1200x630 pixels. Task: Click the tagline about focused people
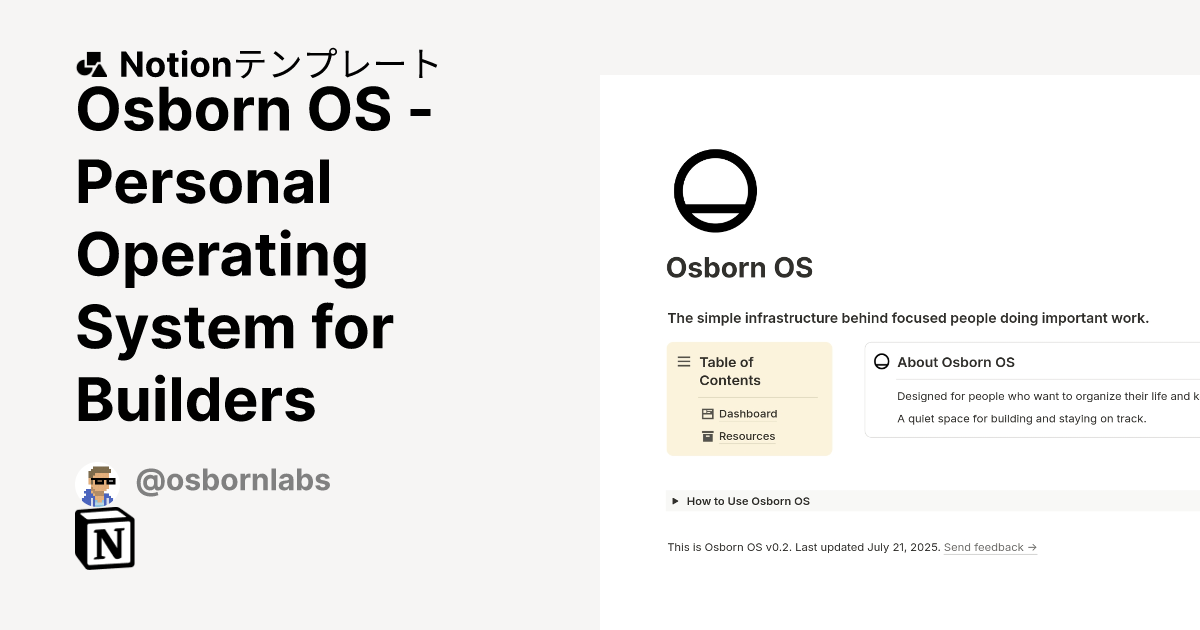point(908,318)
